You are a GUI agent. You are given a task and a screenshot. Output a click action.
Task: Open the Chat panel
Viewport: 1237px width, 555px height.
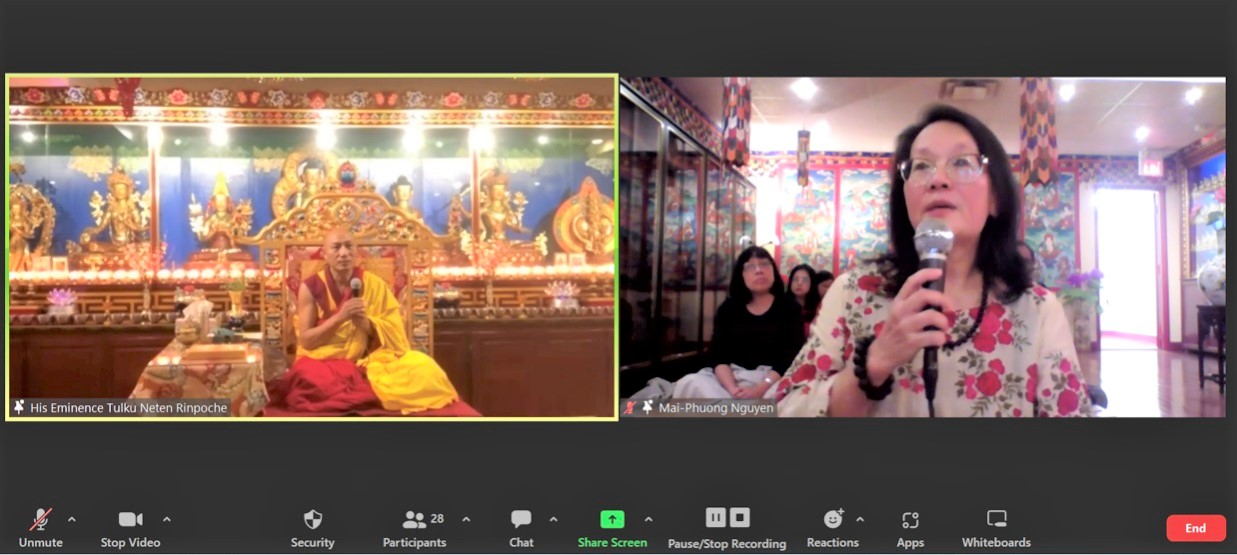[x=521, y=520]
